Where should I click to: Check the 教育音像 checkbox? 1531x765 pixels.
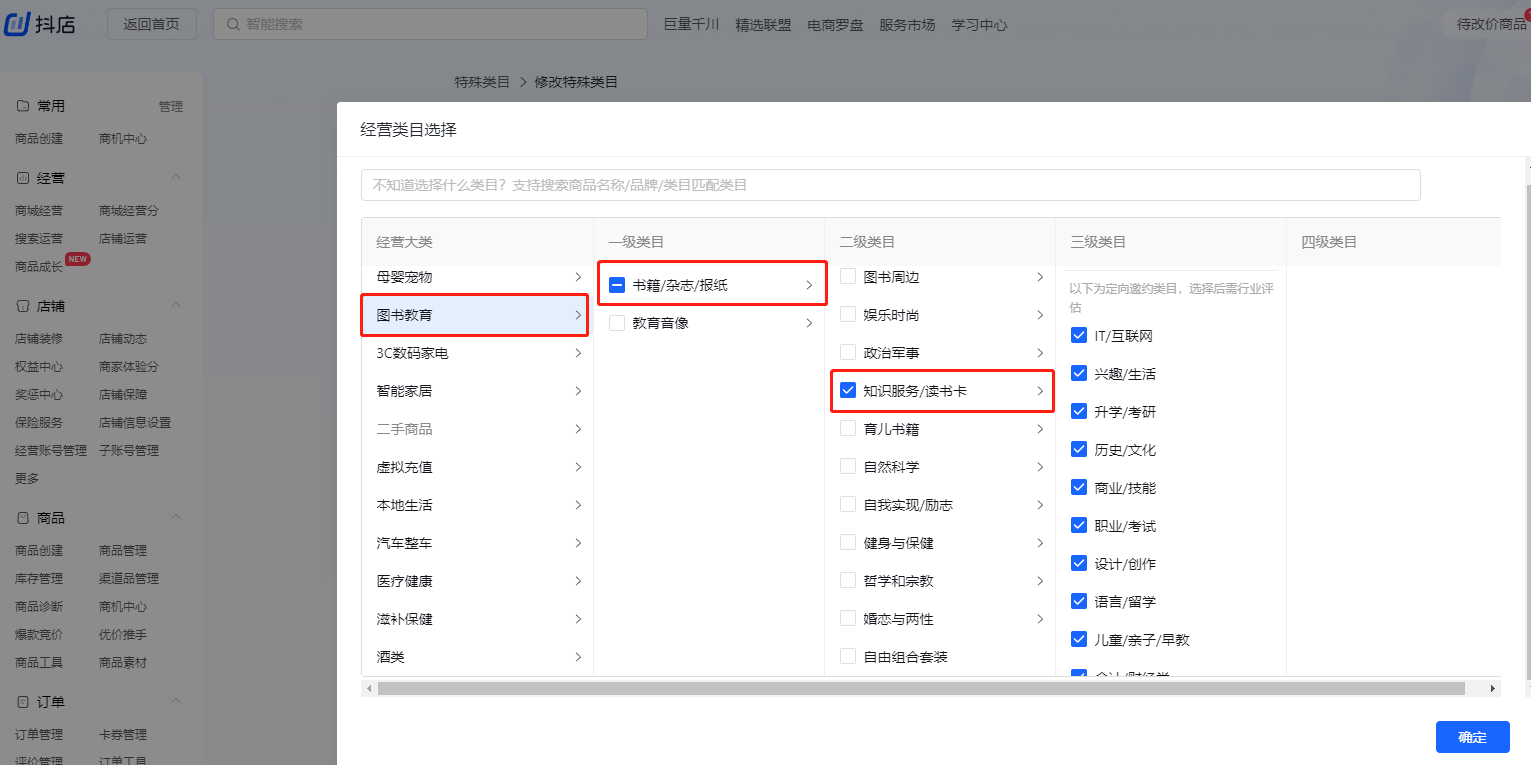(617, 323)
